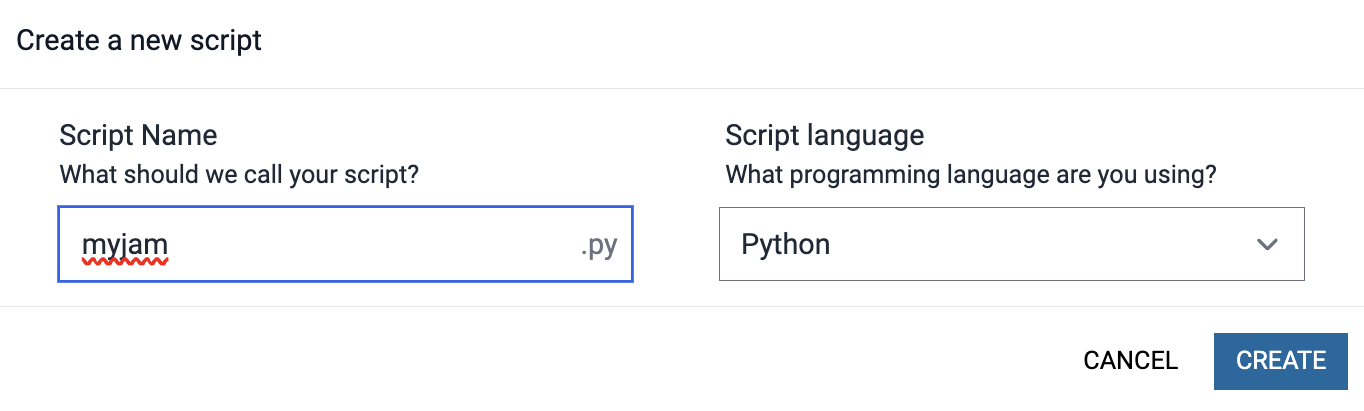Click blank area between Python and chevron
The height and width of the screenshot is (411, 1364).
(x=1040, y=244)
